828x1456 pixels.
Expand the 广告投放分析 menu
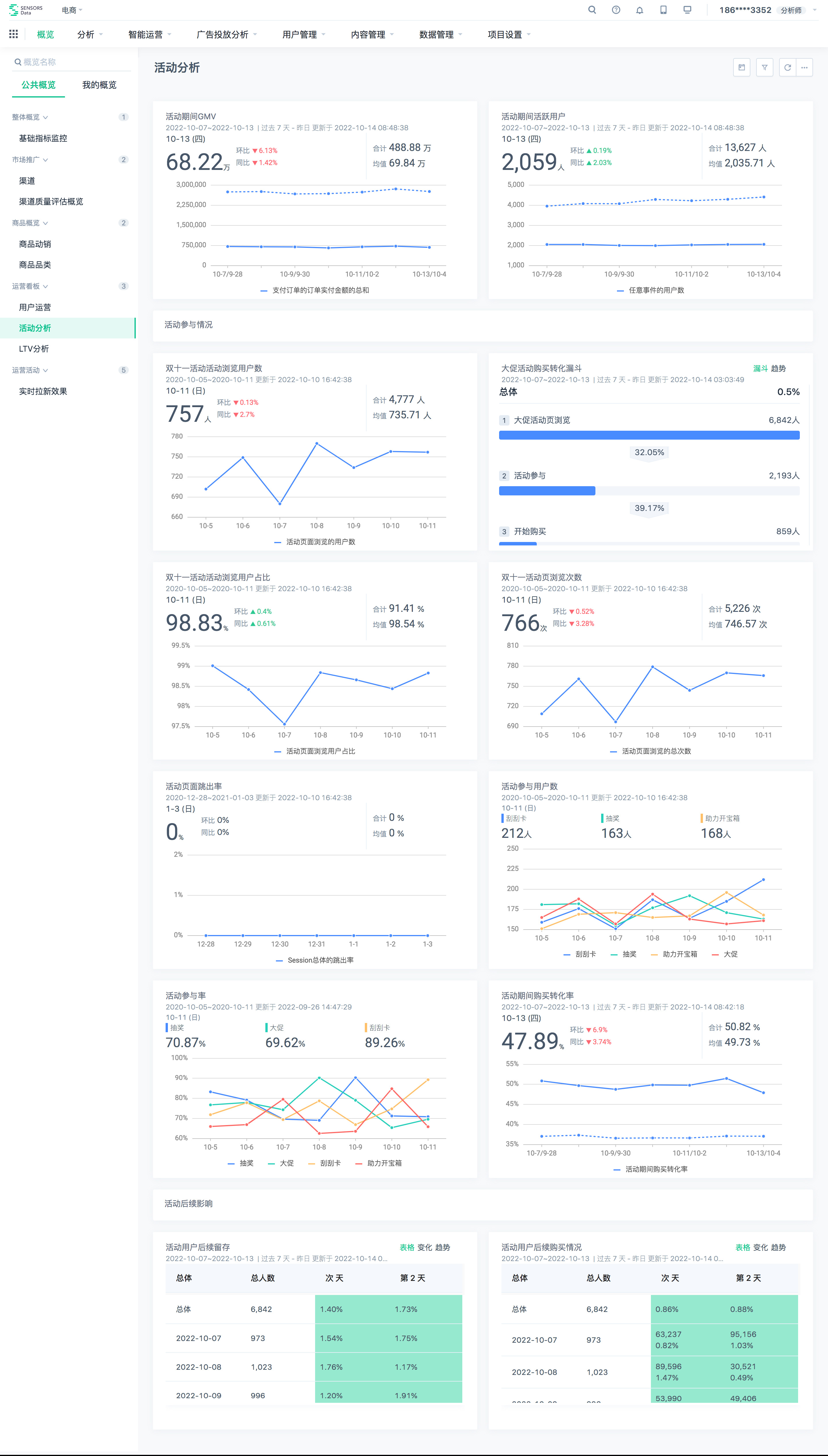(226, 35)
